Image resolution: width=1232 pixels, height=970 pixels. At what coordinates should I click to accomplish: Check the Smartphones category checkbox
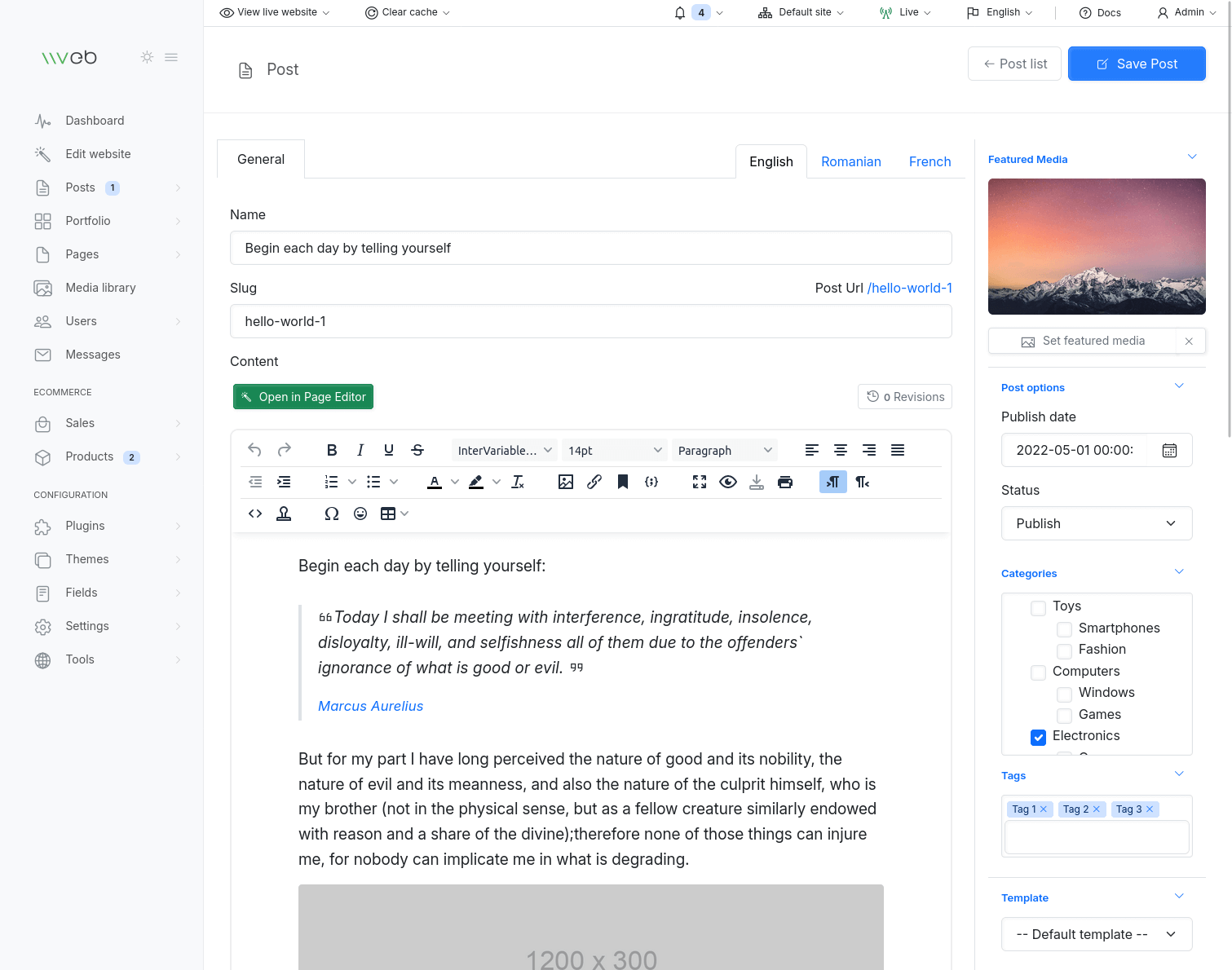tap(1064, 629)
